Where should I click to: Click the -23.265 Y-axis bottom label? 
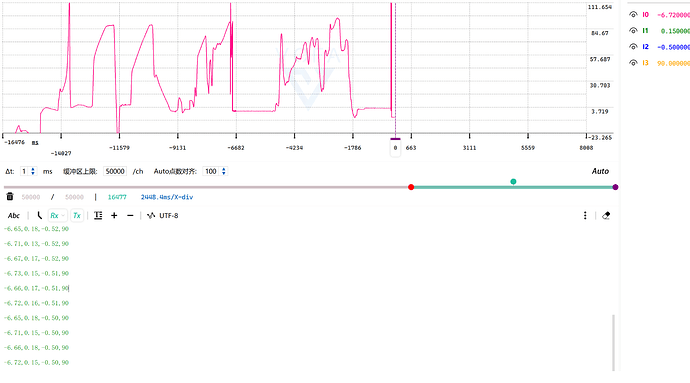(600, 138)
